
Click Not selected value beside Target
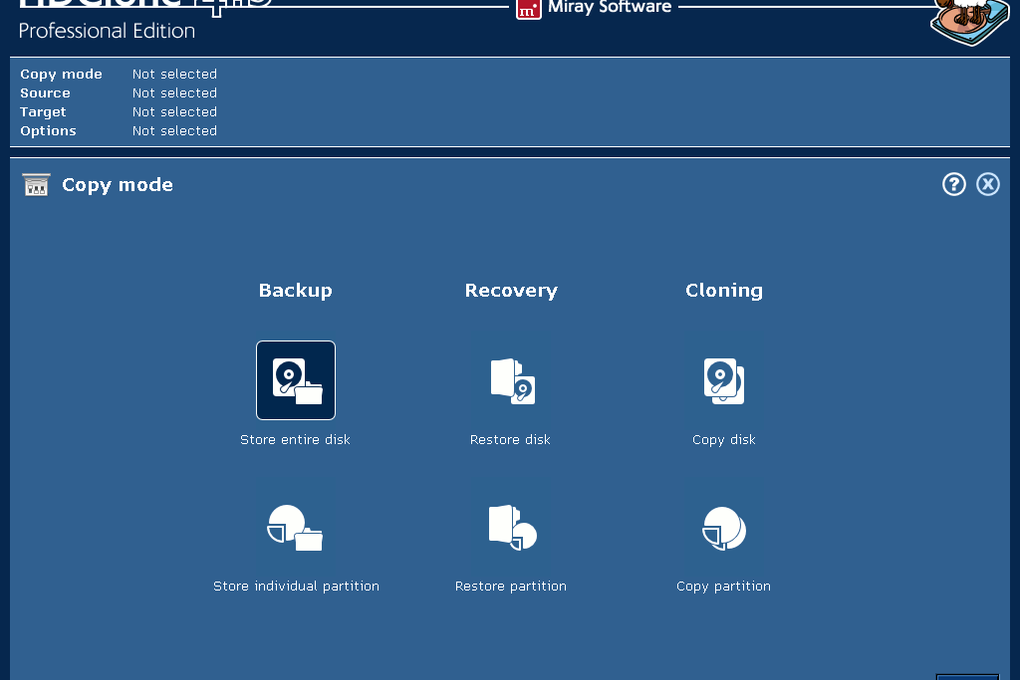coord(174,112)
